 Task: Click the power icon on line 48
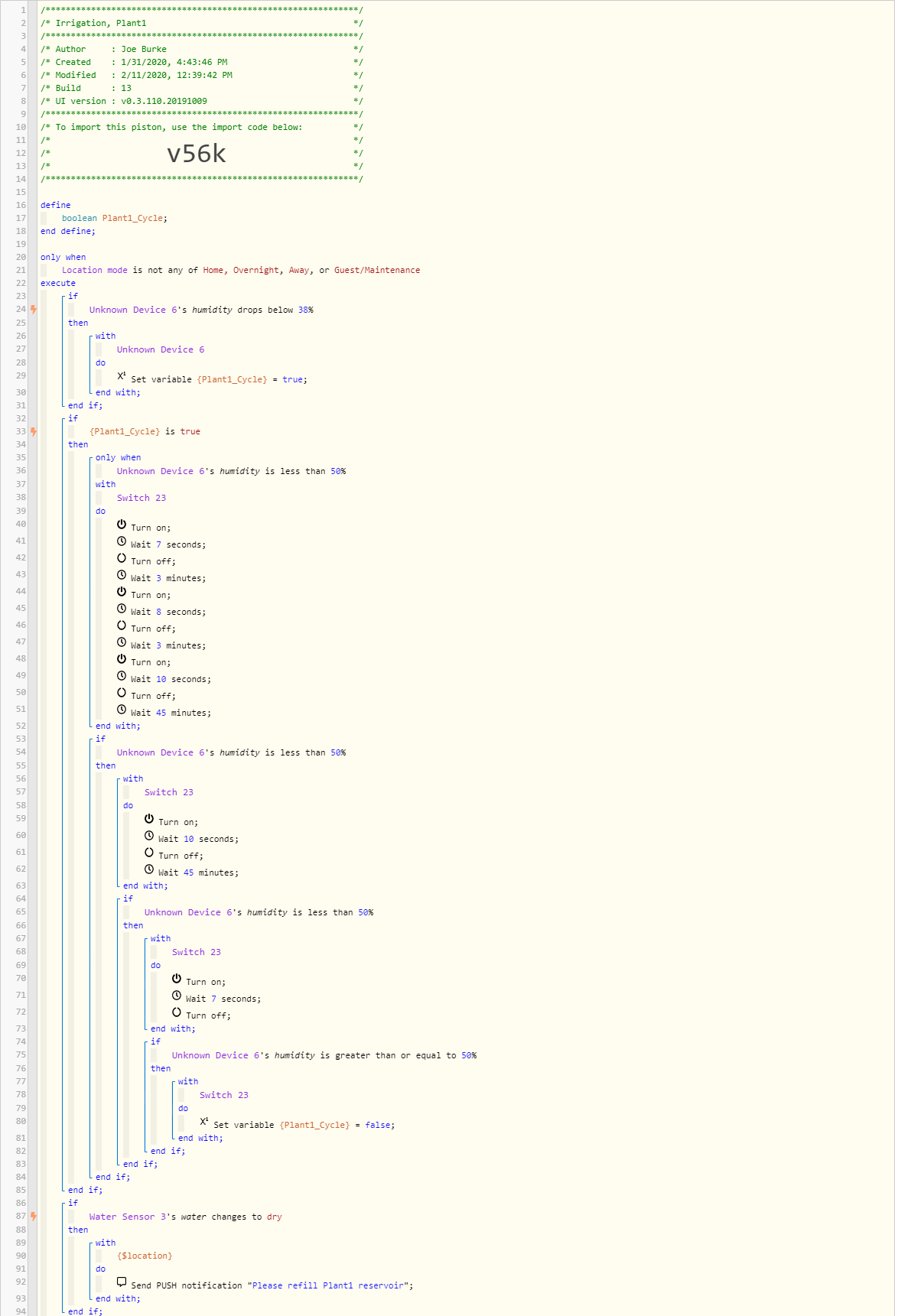[122, 659]
